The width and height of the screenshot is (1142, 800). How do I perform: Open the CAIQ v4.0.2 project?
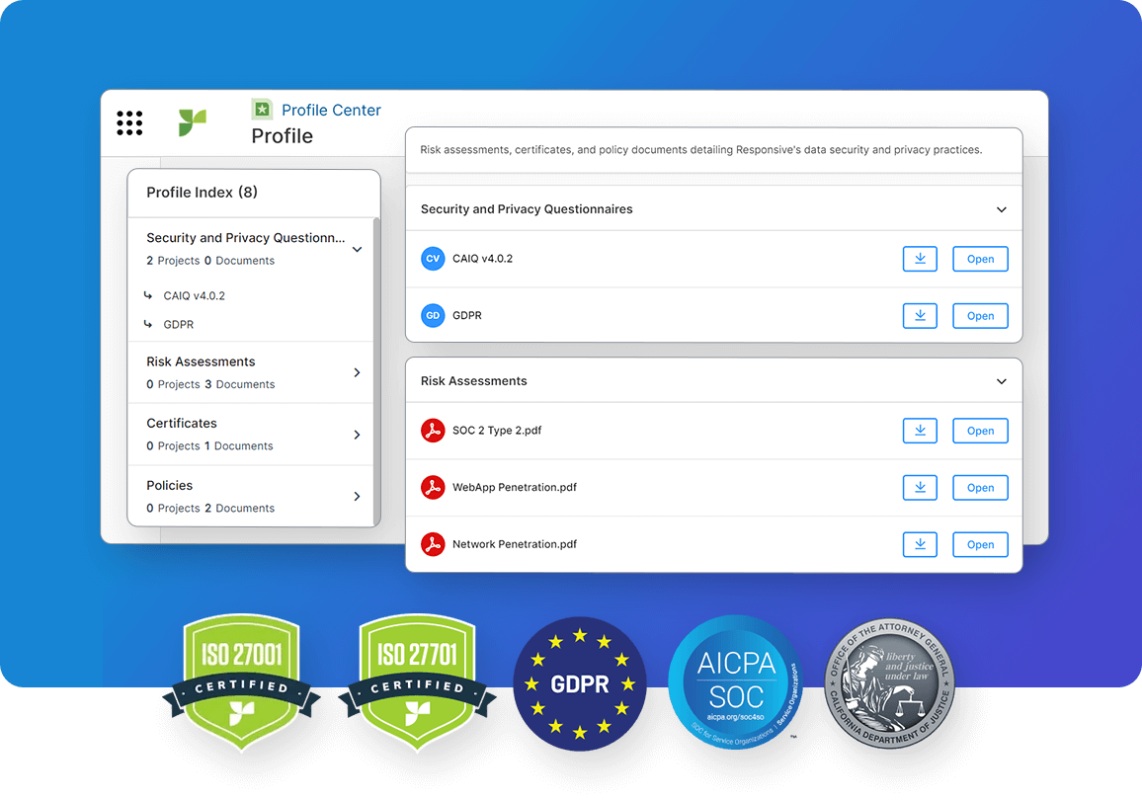pyautogui.click(x=980, y=259)
